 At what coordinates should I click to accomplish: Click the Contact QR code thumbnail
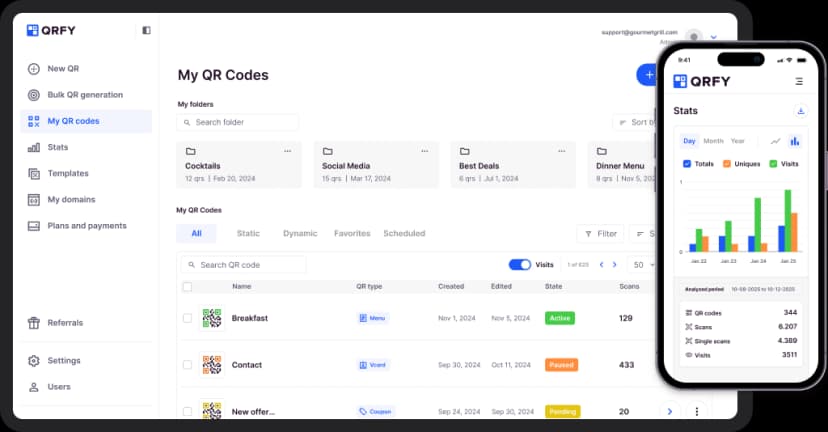click(x=212, y=365)
